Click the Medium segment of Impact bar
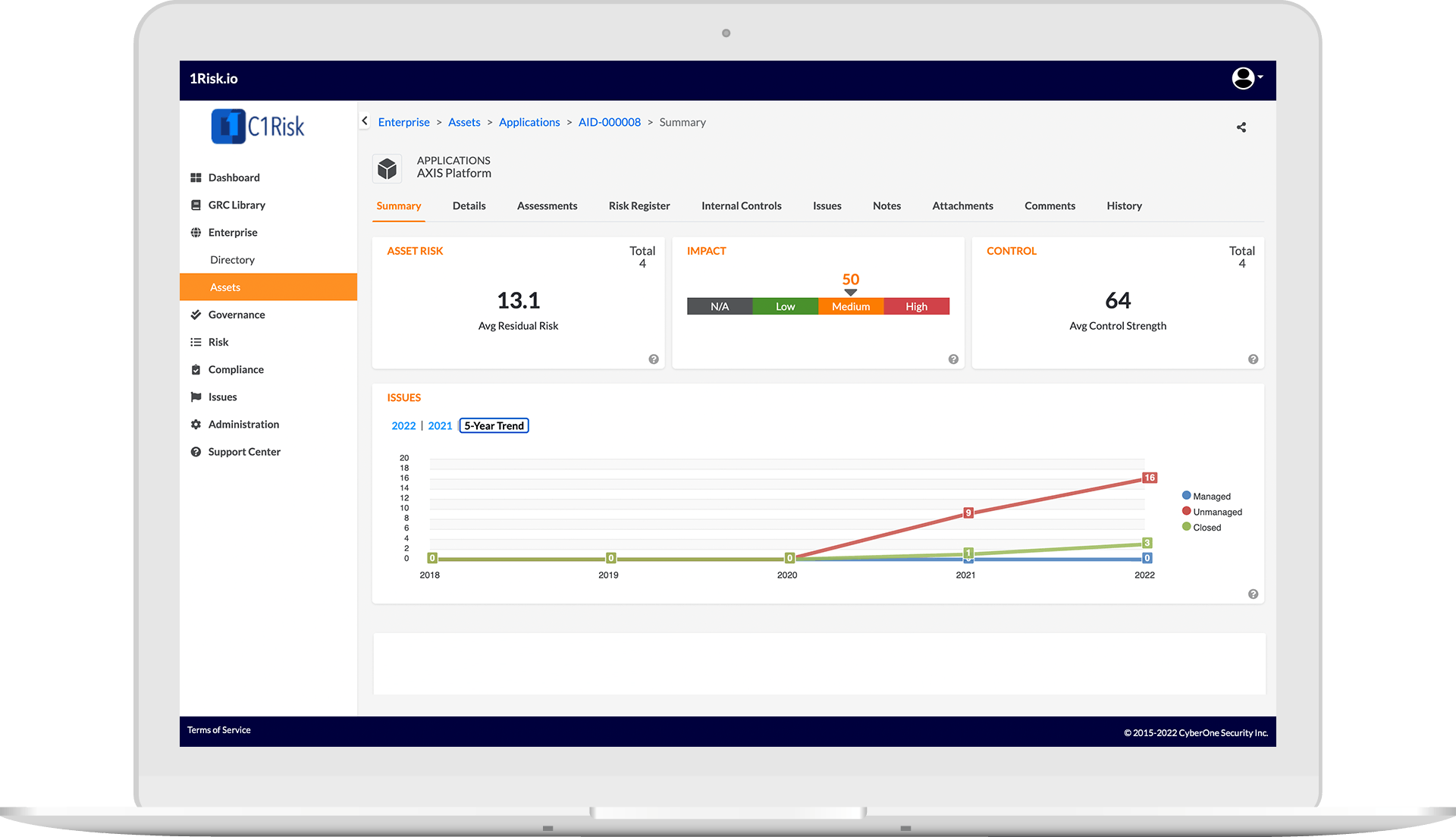1456x837 pixels. [850, 306]
